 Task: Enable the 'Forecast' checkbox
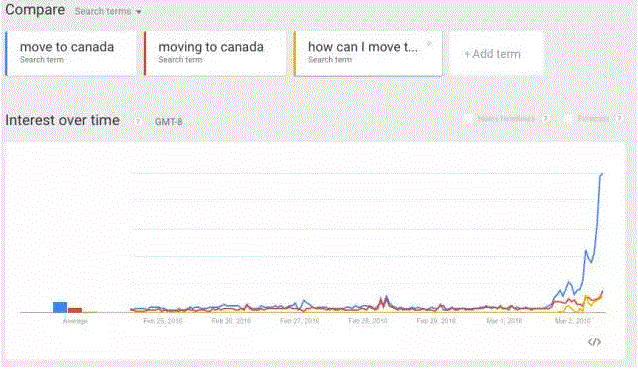(x=568, y=119)
